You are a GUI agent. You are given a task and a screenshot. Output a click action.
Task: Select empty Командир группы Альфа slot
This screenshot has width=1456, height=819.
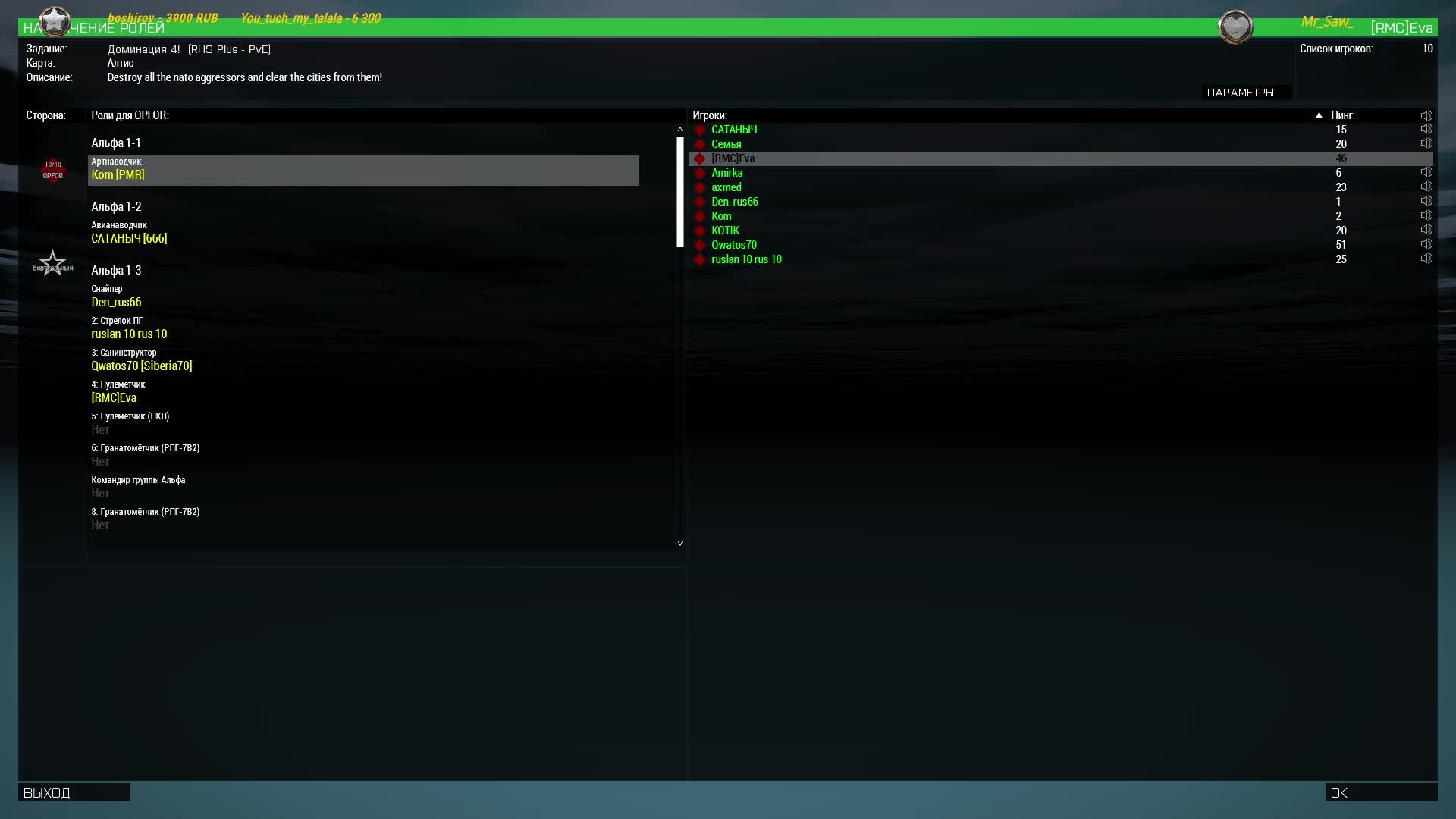tap(100, 493)
